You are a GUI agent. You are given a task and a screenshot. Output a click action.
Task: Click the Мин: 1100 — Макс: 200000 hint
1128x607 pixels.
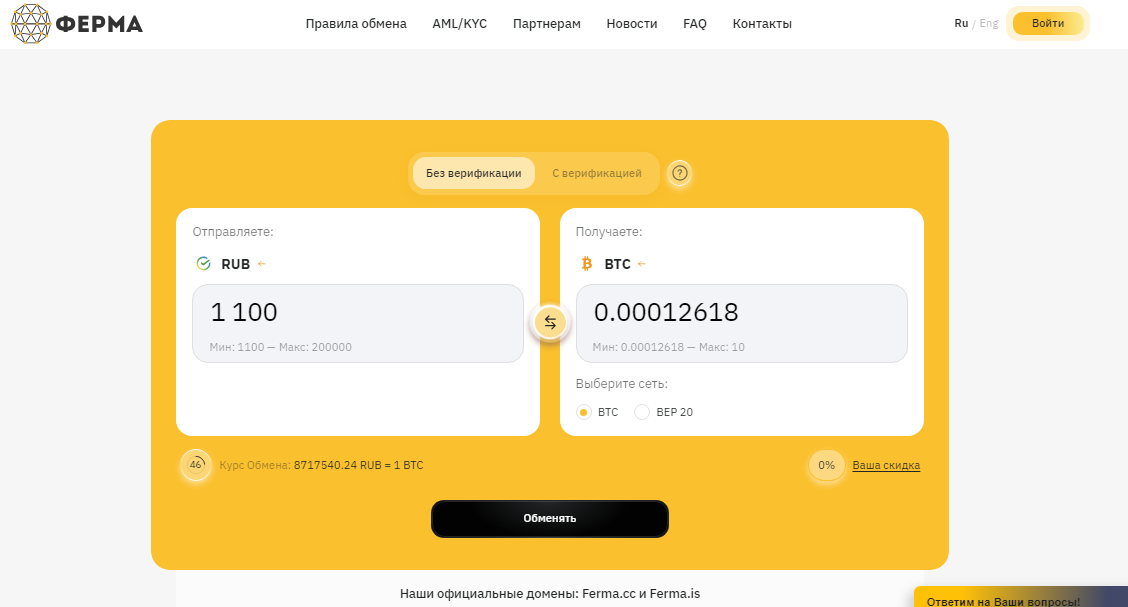pyautogui.click(x=281, y=347)
